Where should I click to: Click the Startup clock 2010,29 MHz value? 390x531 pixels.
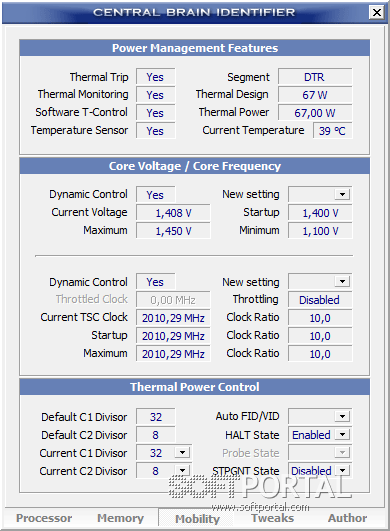click(173, 336)
